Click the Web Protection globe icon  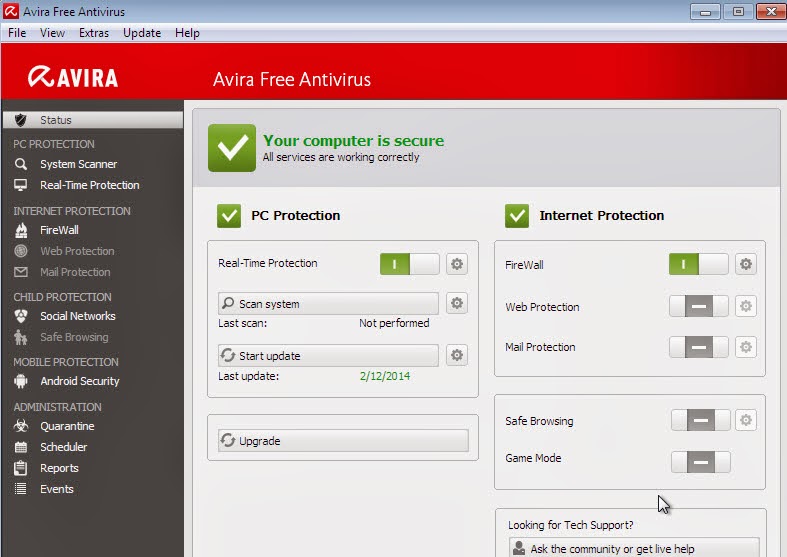coord(21,251)
